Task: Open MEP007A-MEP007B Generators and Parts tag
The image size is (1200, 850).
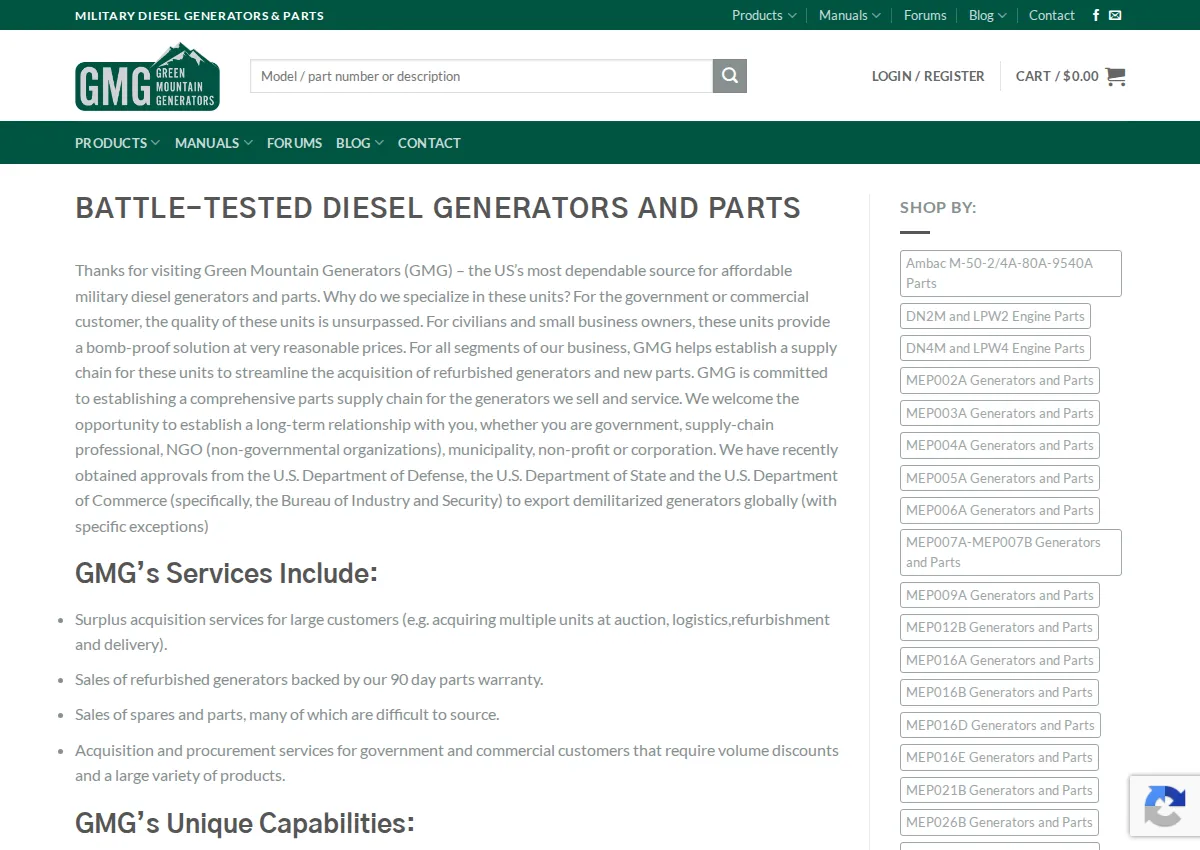Action: (1010, 552)
